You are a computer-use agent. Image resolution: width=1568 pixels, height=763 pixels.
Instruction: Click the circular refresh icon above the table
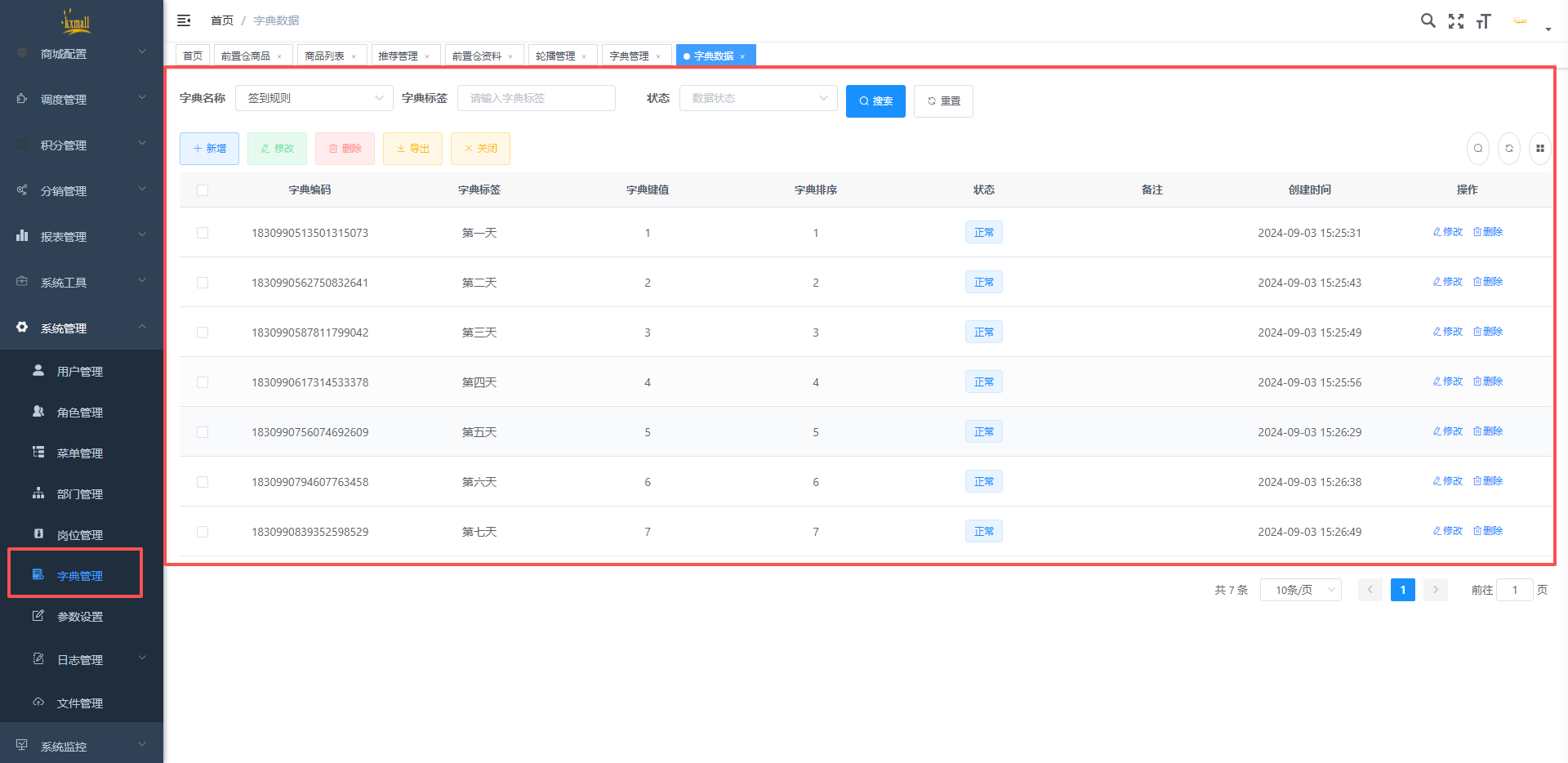click(1509, 149)
